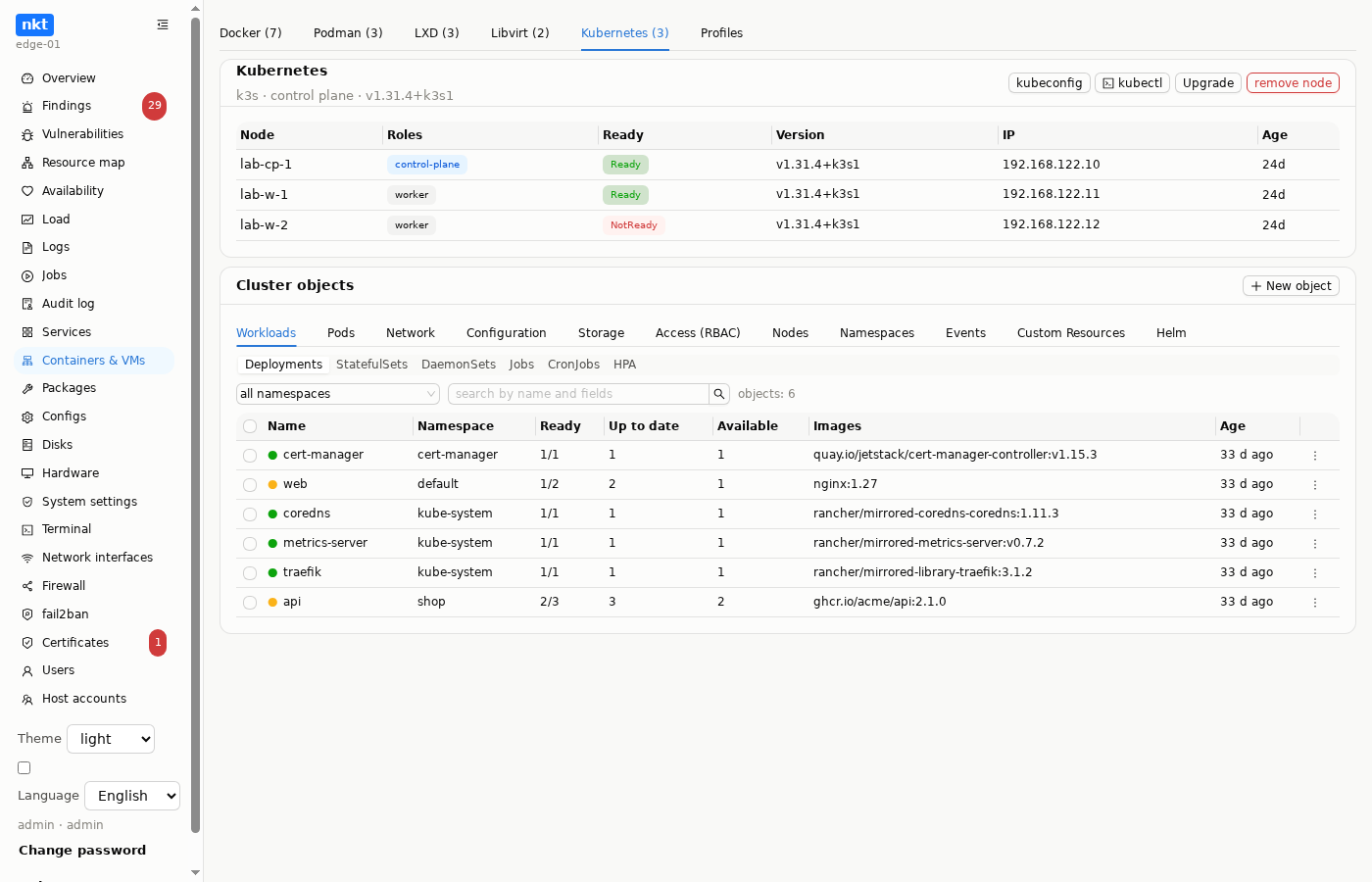Select the metrics-server row checkbox
The image size is (1372, 882).
point(250,544)
